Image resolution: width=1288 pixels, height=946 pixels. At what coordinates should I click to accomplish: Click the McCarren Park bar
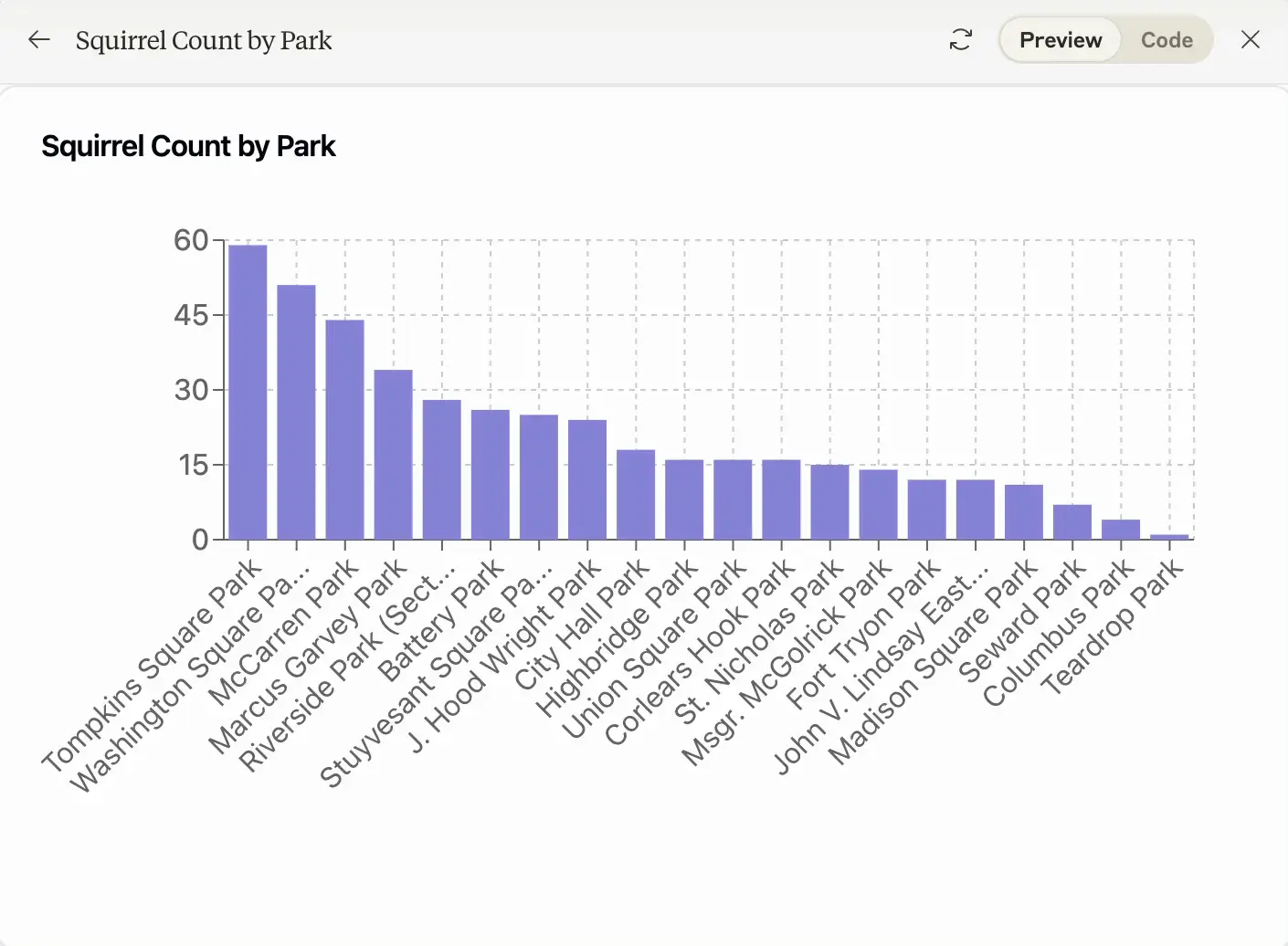pos(344,429)
